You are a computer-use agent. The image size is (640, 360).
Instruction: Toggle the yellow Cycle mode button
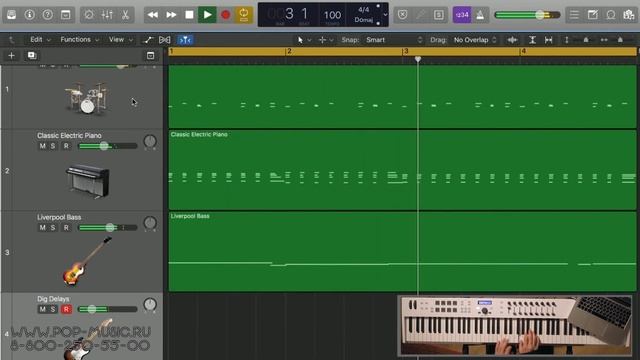coord(244,15)
